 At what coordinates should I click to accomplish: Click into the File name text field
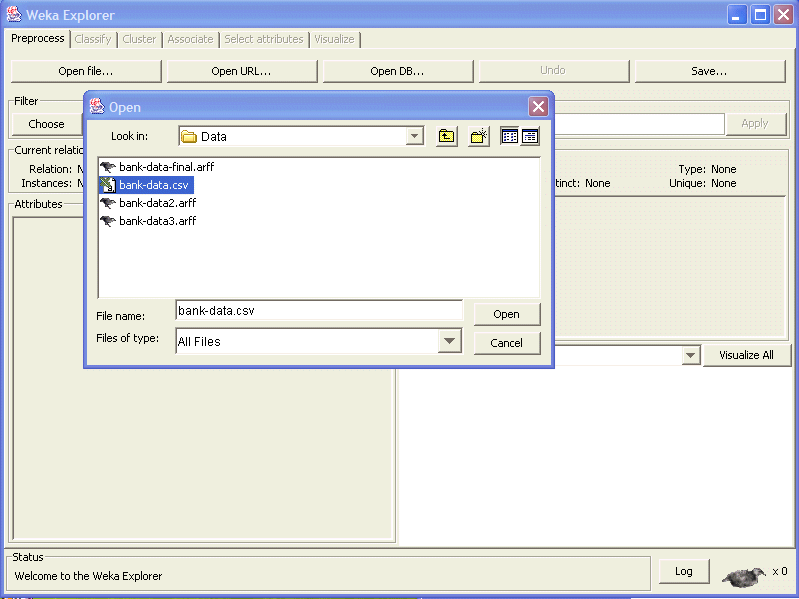tap(318, 311)
